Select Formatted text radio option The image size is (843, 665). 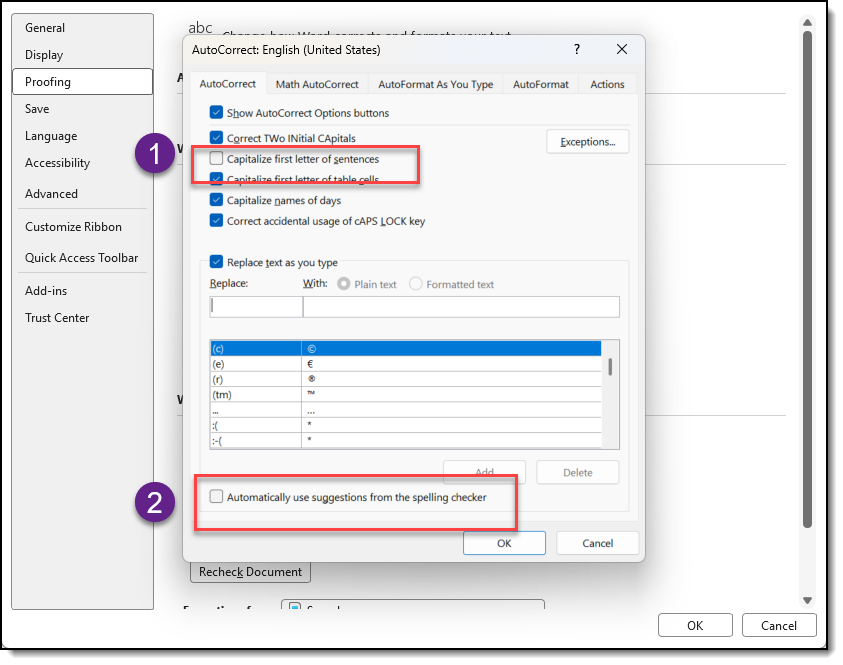click(x=416, y=285)
